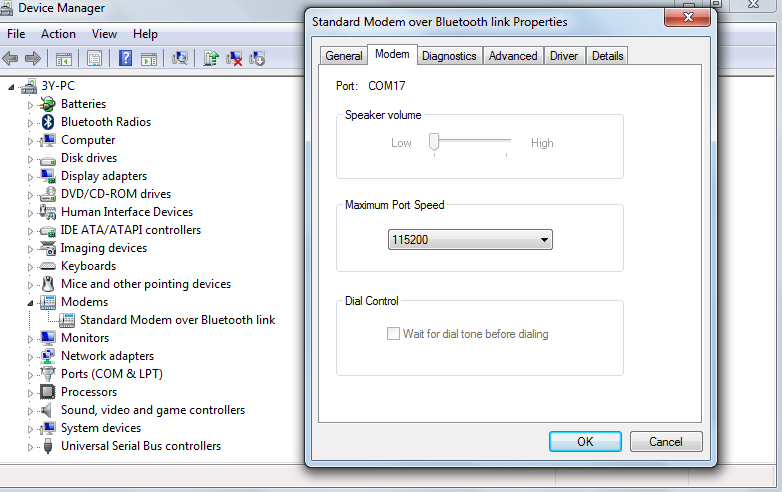Expand the Network adapters tree node

coord(30,356)
